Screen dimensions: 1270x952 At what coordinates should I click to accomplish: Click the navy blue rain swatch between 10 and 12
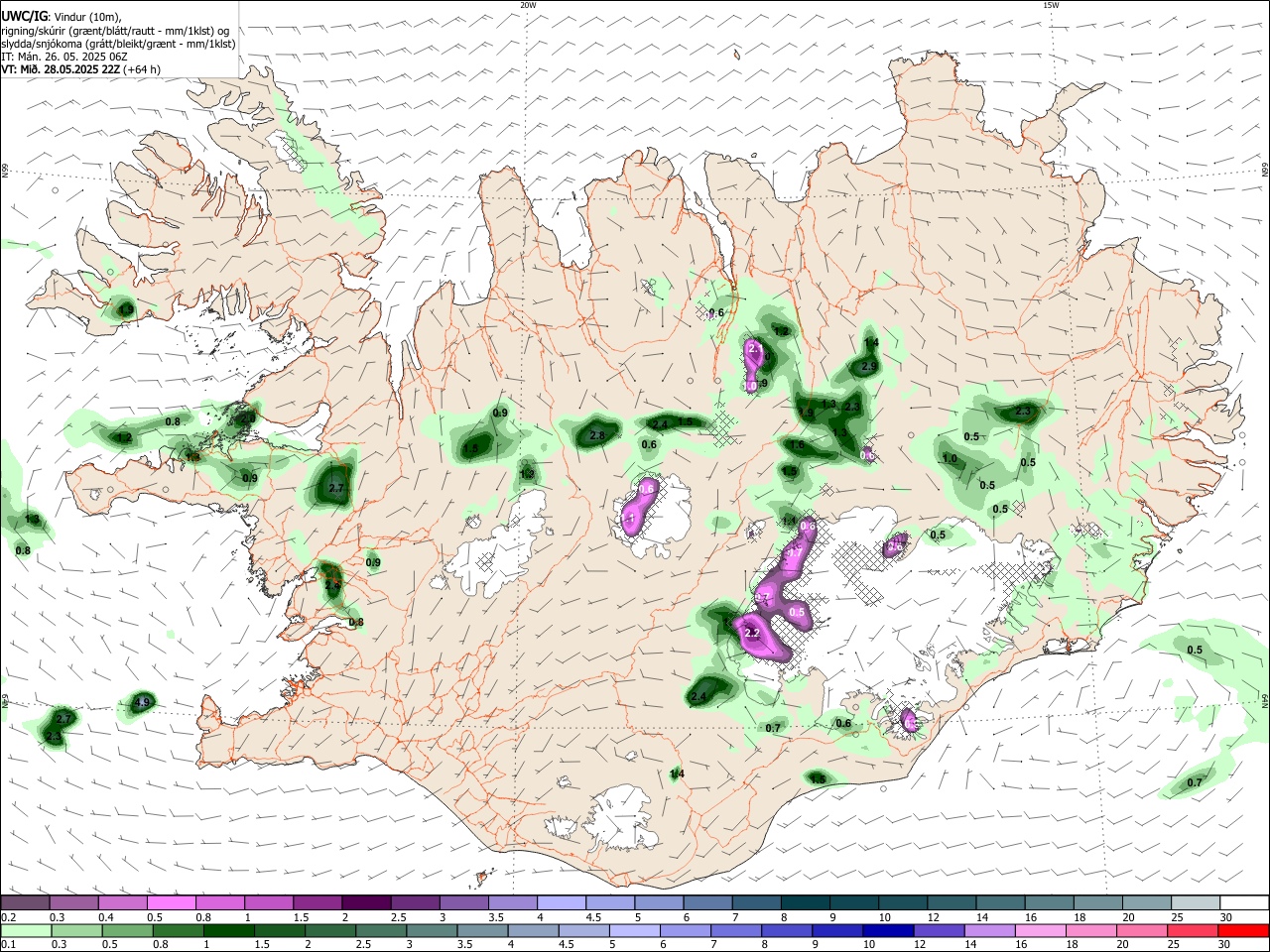(x=888, y=930)
